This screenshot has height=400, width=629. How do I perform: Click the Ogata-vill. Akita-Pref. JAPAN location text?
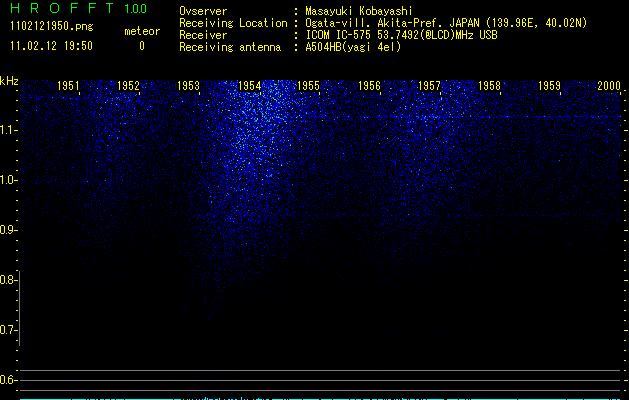[x=446, y=23]
